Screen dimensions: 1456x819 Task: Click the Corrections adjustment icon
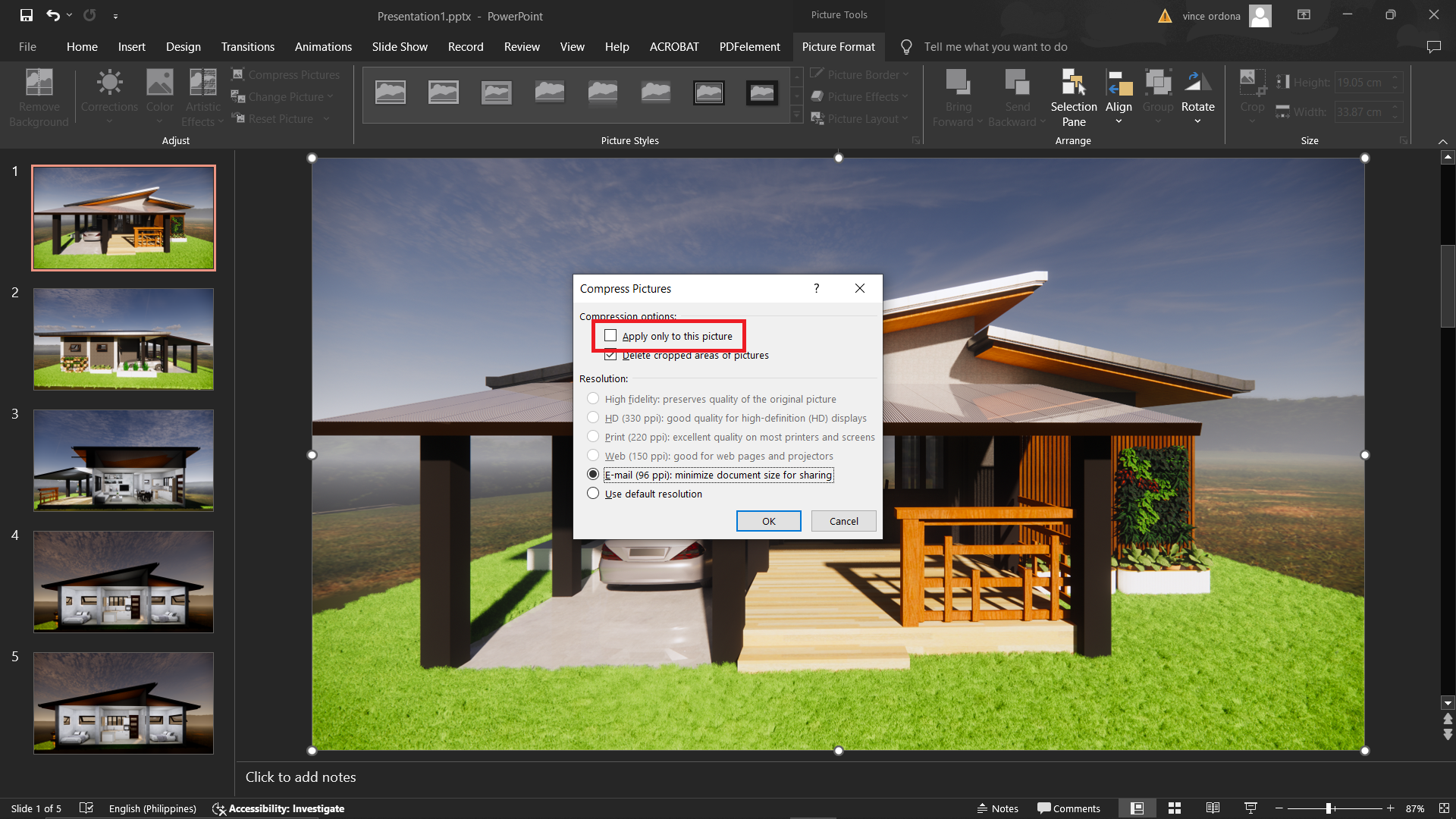click(x=109, y=97)
